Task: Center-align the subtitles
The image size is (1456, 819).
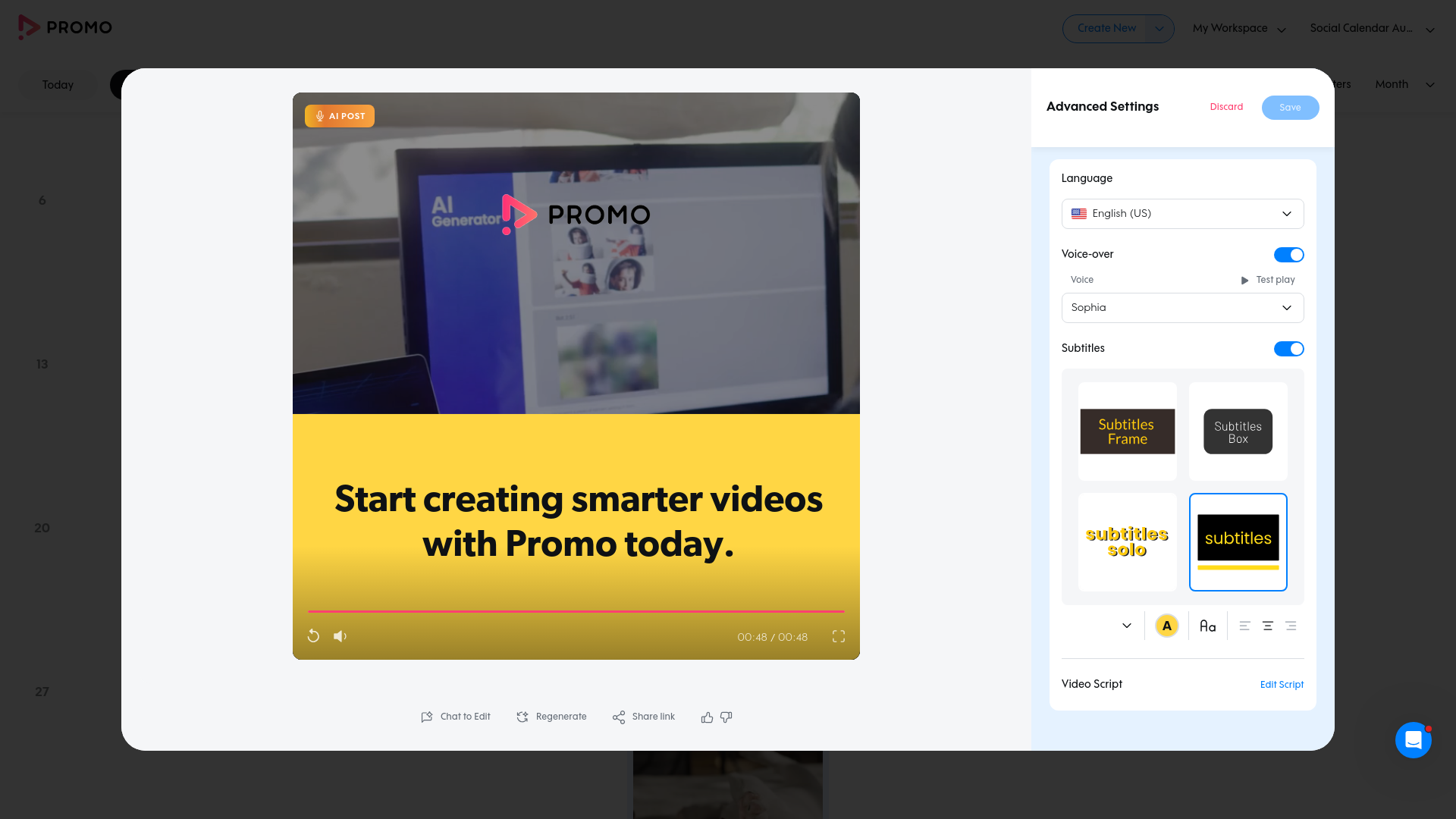Action: 1268,626
